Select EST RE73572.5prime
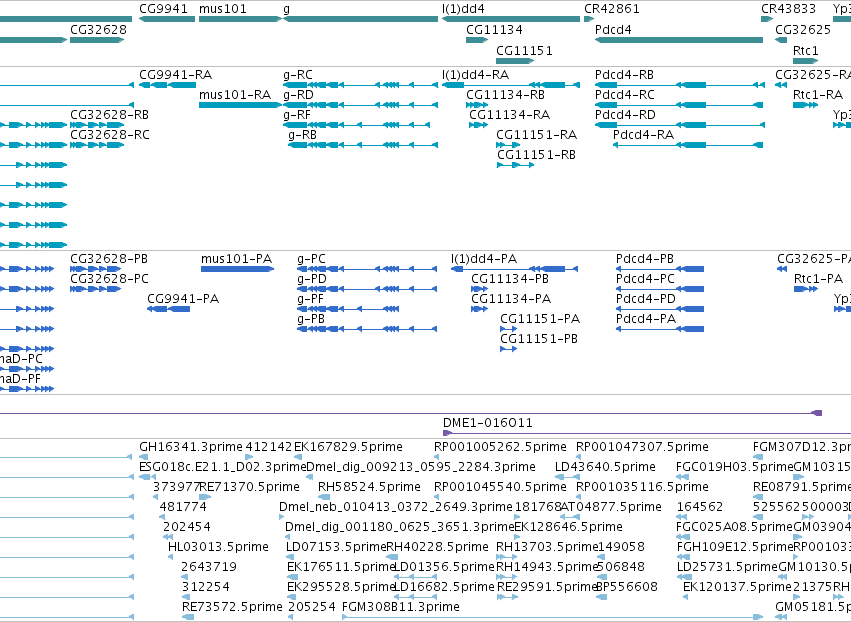The height and width of the screenshot is (622, 851). (x=232, y=607)
